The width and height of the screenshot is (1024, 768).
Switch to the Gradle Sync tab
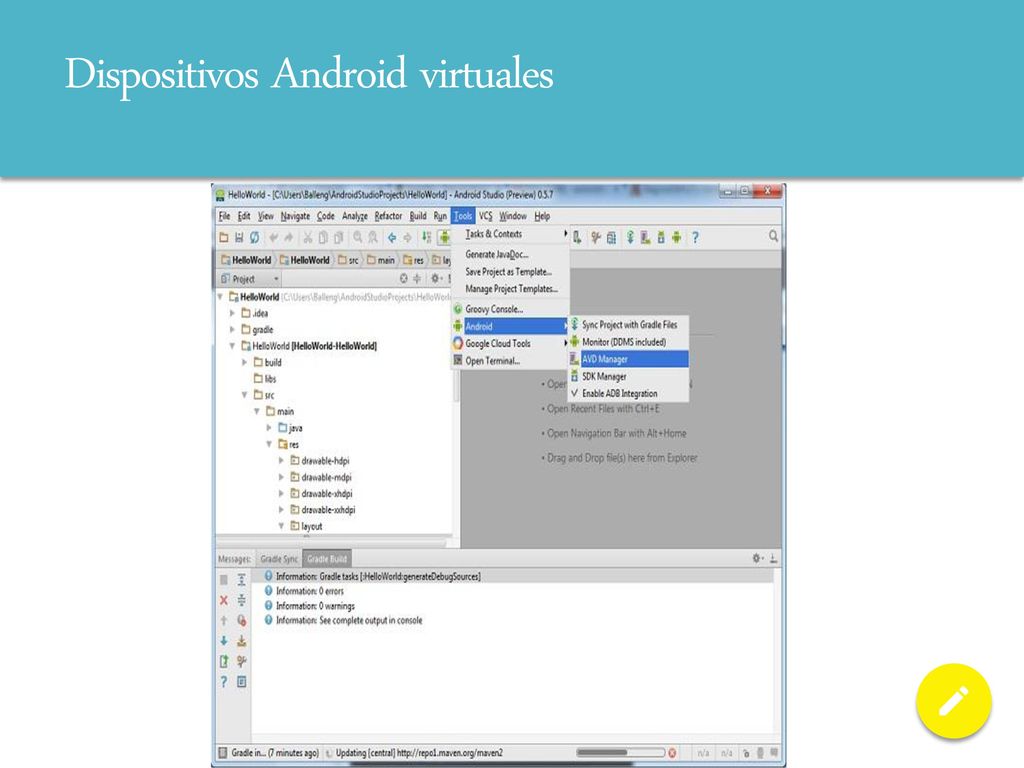pos(279,559)
